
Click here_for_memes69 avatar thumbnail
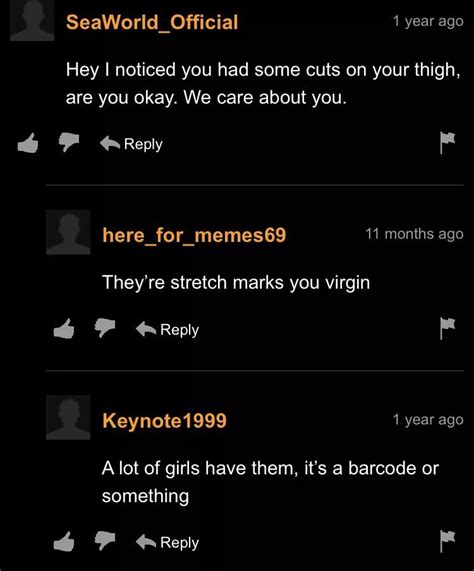point(68,232)
